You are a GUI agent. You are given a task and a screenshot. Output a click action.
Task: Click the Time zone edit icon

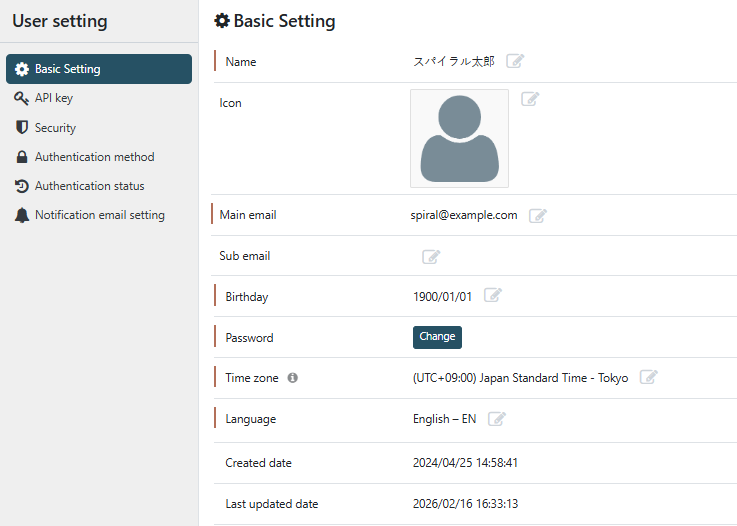pos(649,378)
